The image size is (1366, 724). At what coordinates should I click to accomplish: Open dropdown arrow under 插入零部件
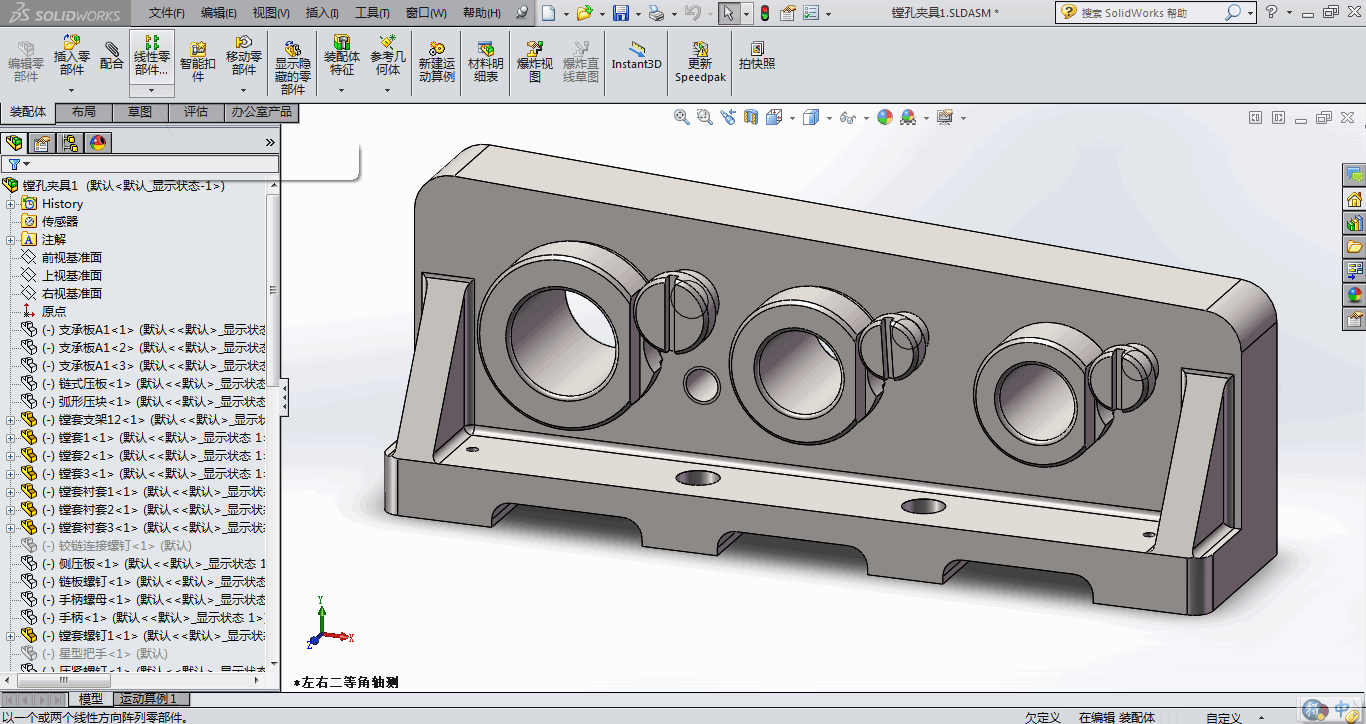click(x=71, y=90)
